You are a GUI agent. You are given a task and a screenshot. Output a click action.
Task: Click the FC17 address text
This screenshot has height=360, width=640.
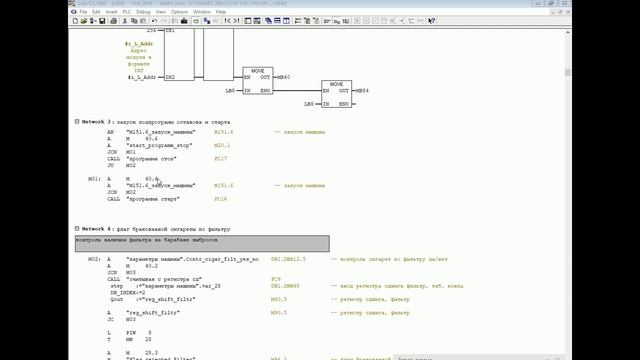coord(220,159)
